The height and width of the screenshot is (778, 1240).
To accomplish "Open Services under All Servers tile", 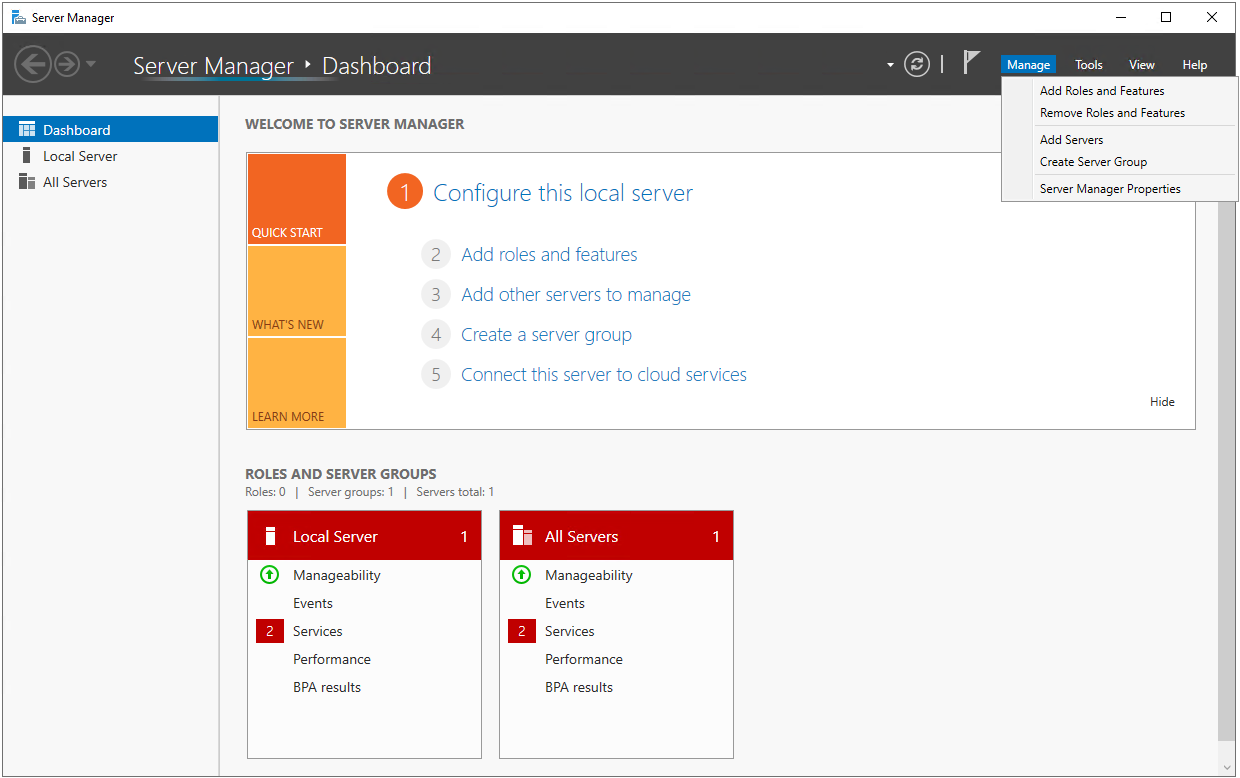I will (x=570, y=631).
